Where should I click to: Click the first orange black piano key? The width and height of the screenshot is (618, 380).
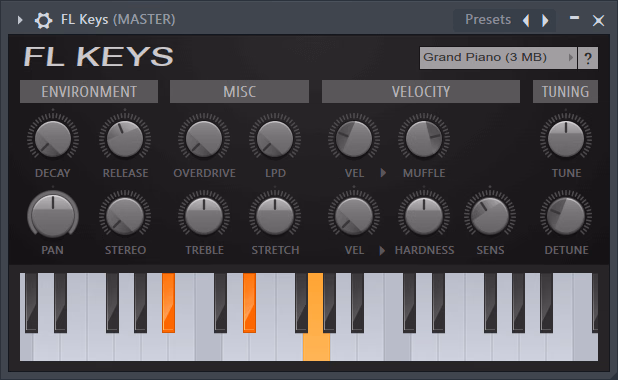click(x=168, y=303)
